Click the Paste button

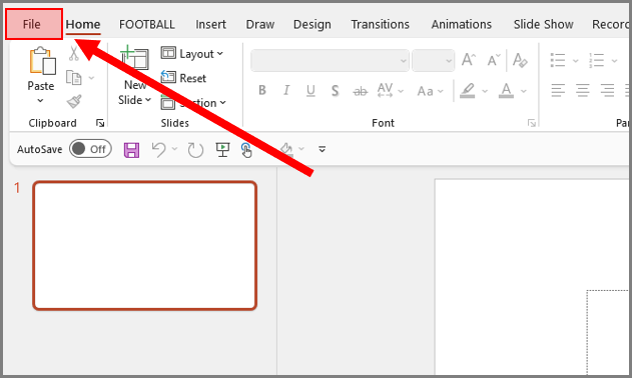click(41, 75)
